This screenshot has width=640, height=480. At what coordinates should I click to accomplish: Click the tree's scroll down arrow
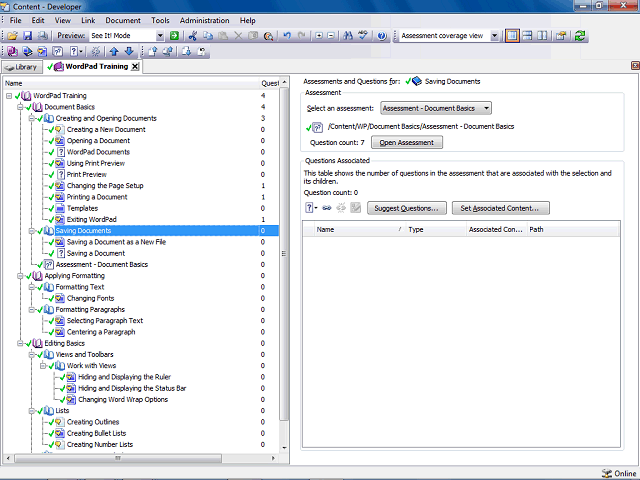click(x=284, y=448)
